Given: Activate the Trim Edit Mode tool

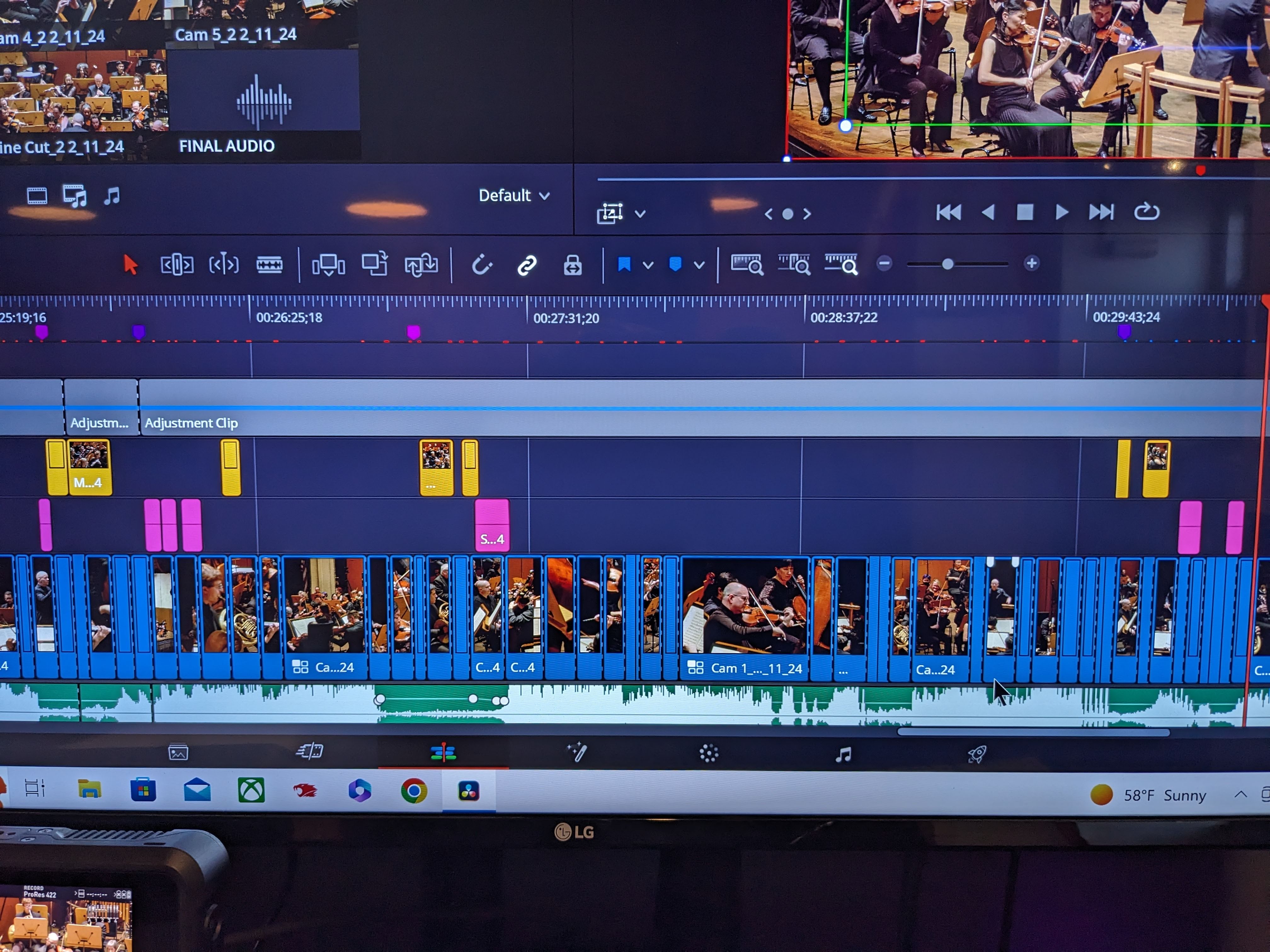Looking at the screenshot, I should (177, 264).
